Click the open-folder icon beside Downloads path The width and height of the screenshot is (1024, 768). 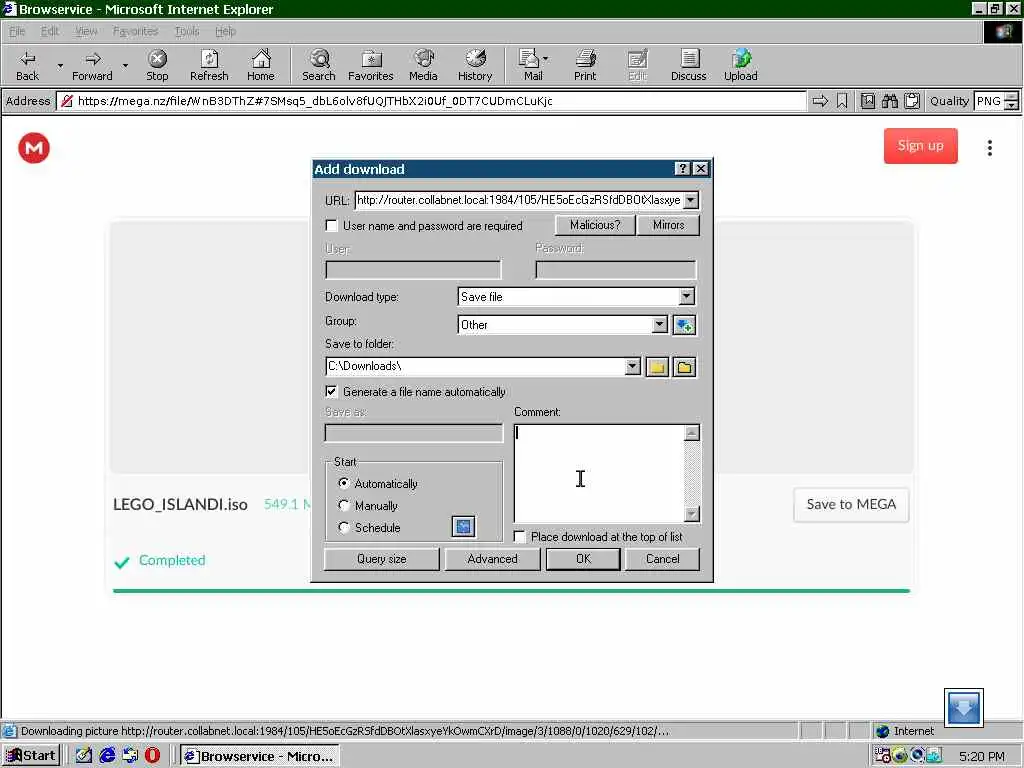(684, 367)
